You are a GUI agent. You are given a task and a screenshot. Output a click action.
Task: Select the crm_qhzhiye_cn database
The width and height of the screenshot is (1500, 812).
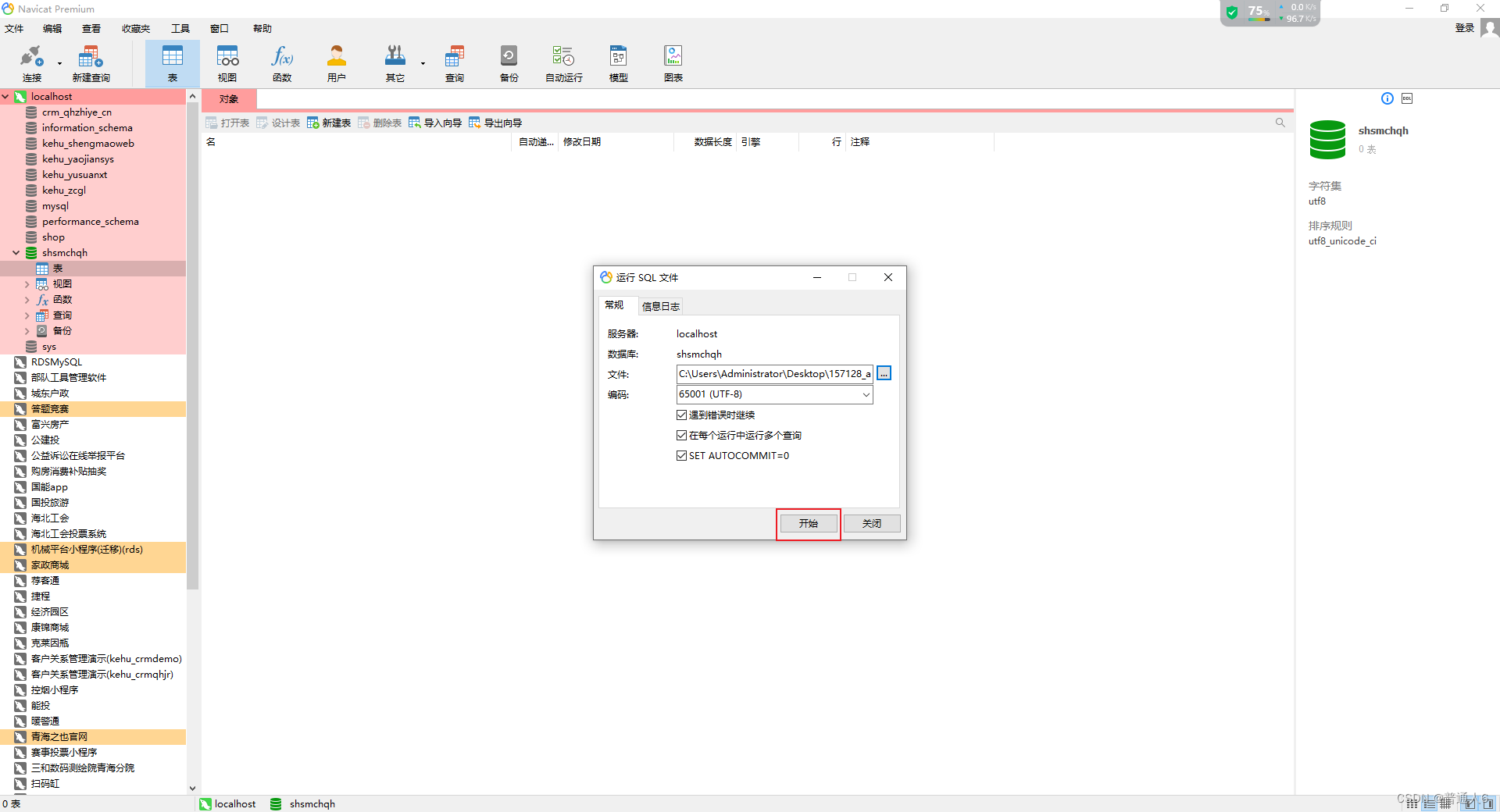[77, 112]
